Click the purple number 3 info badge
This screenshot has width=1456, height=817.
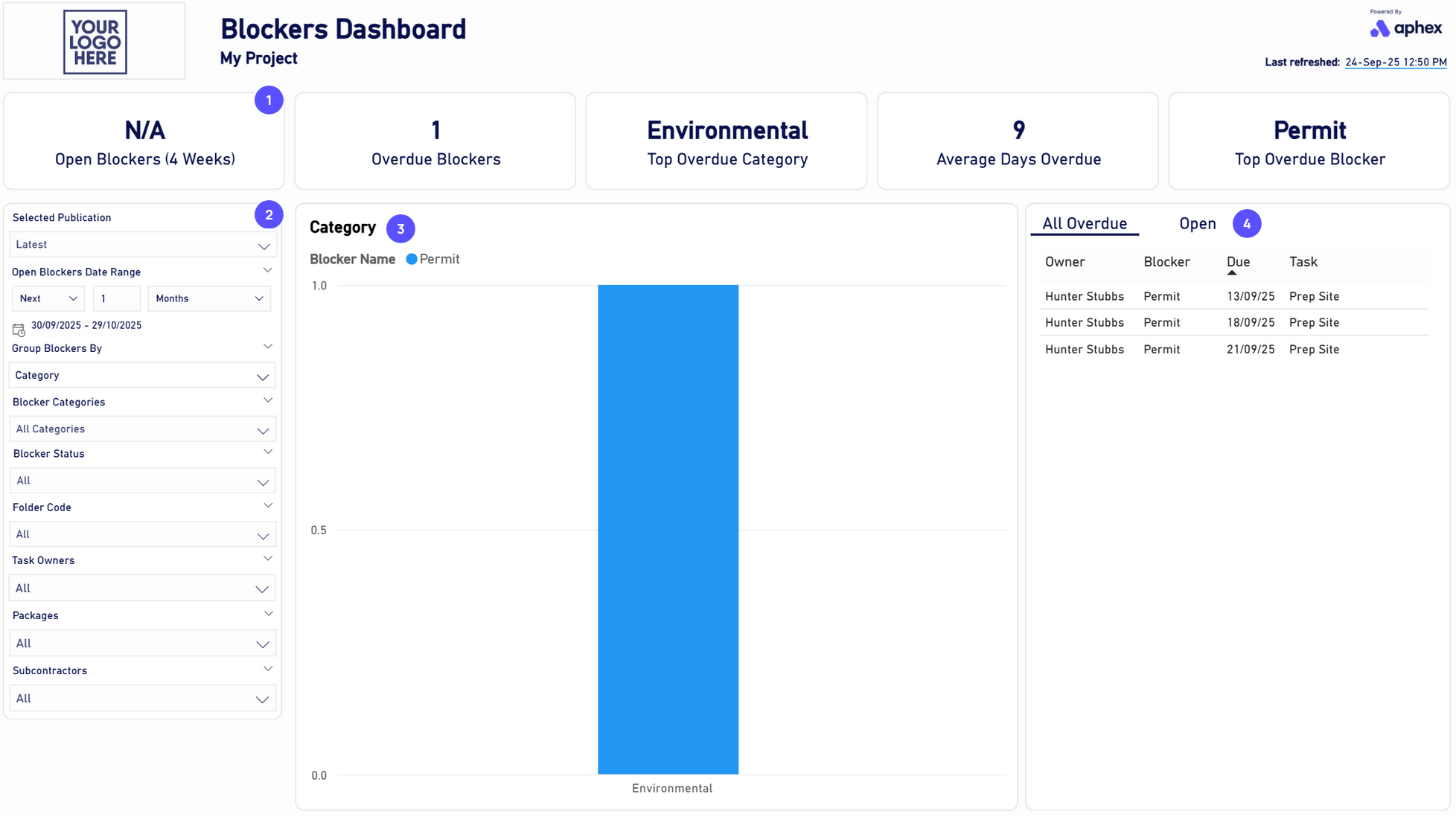[400, 229]
